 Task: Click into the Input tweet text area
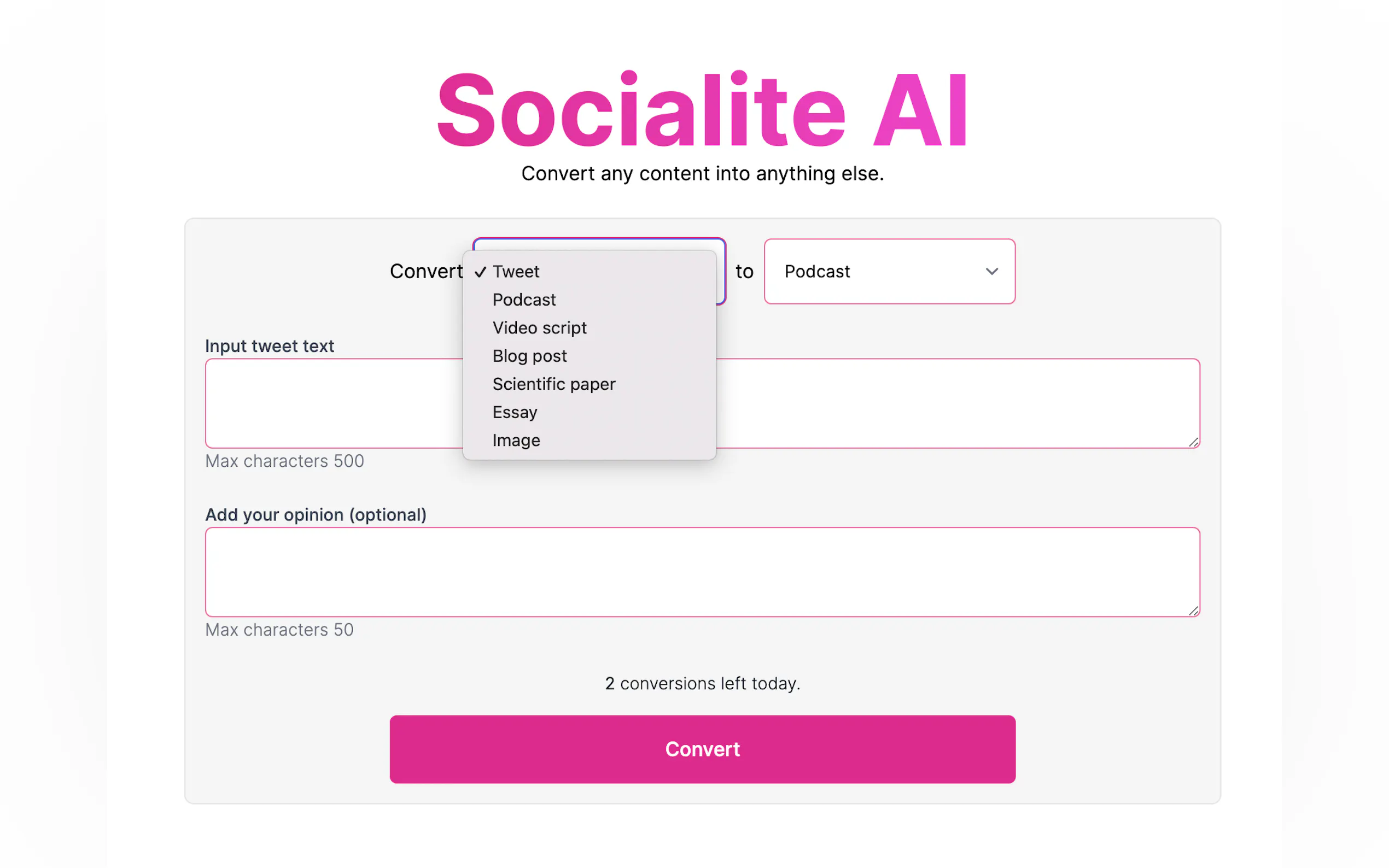[x=953, y=403]
